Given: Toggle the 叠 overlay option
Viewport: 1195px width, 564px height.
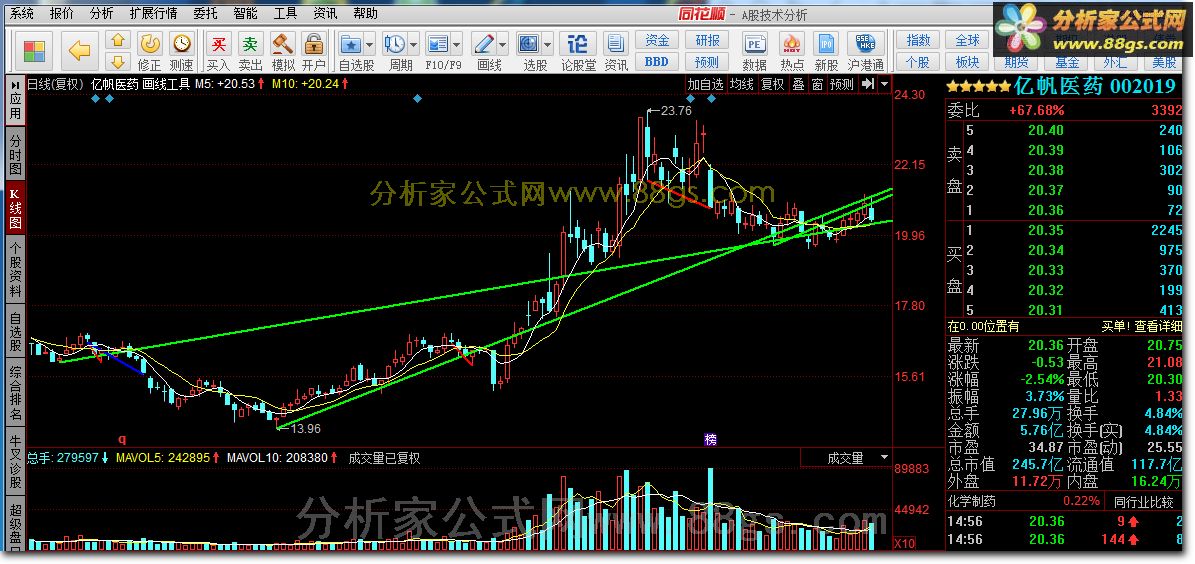Looking at the screenshot, I should tap(798, 84).
